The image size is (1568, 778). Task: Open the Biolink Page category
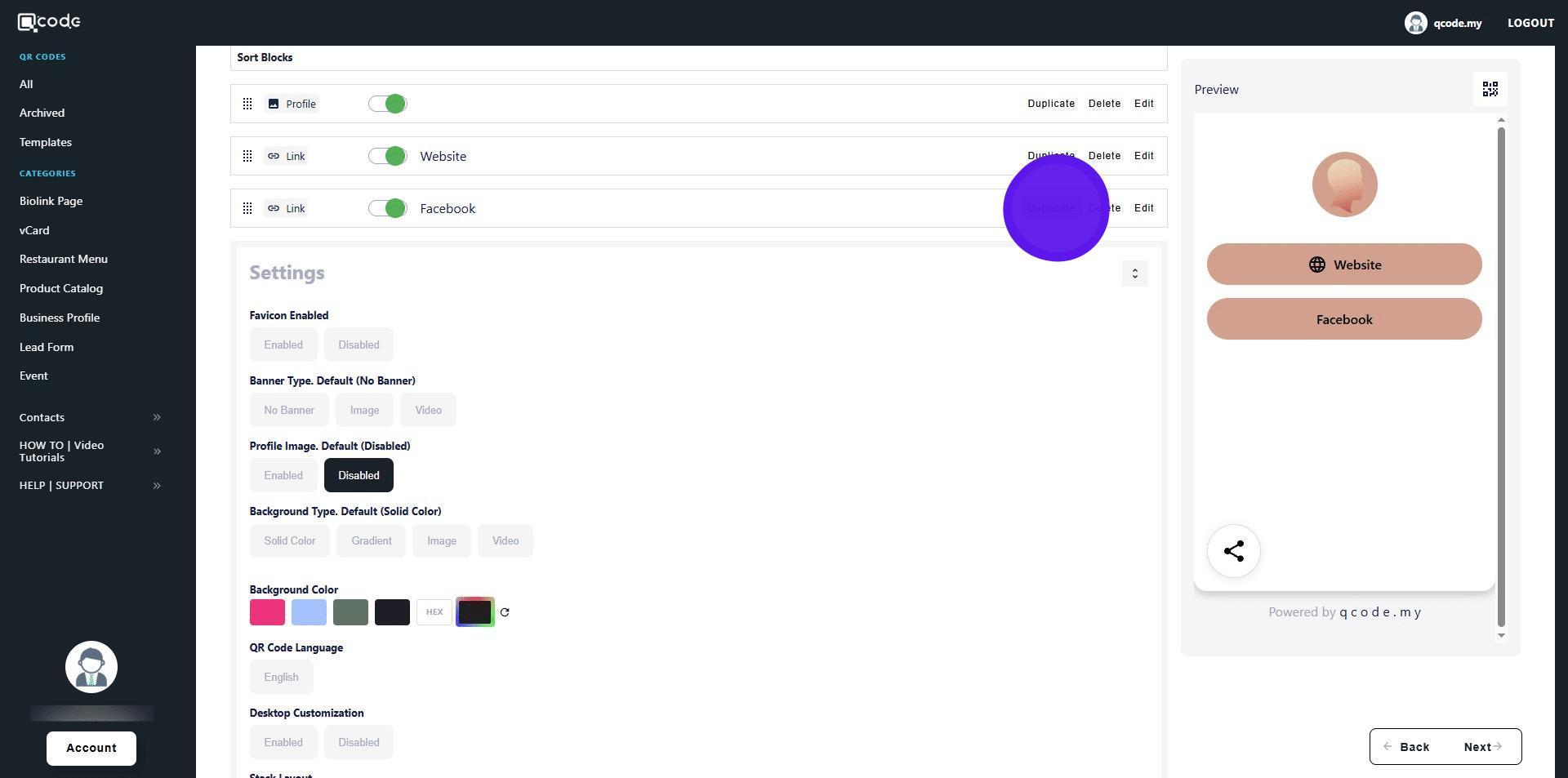(51, 201)
